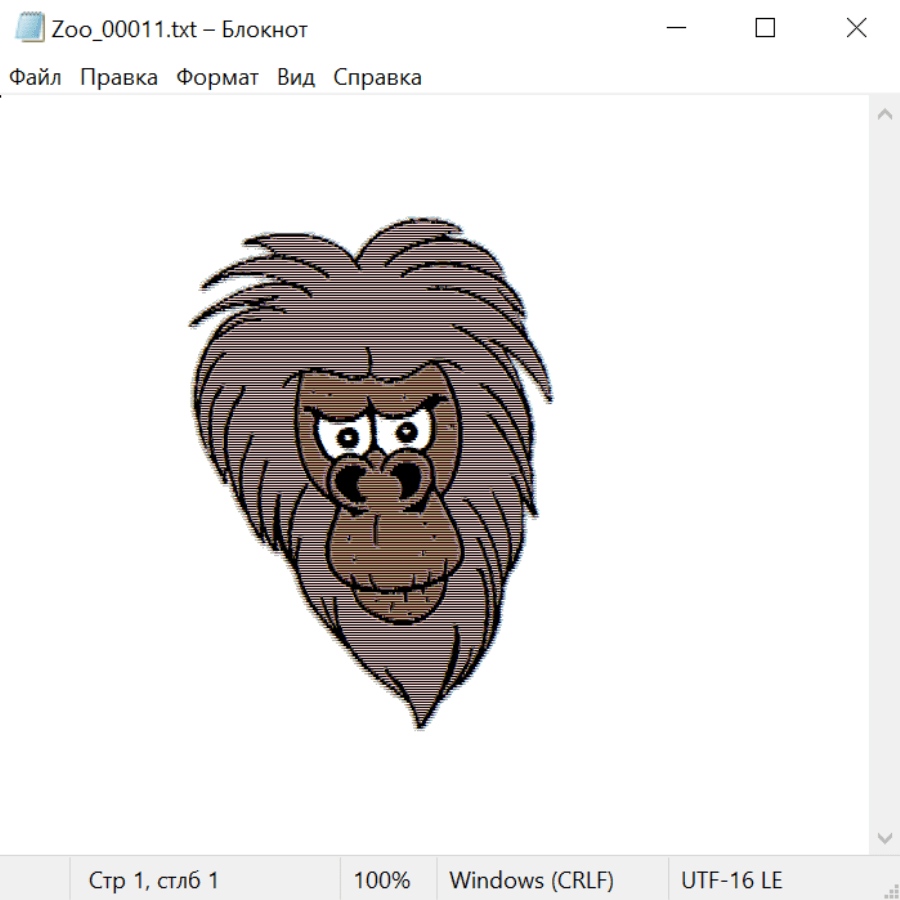
Task: Open the Вид menu
Action: pos(295,78)
